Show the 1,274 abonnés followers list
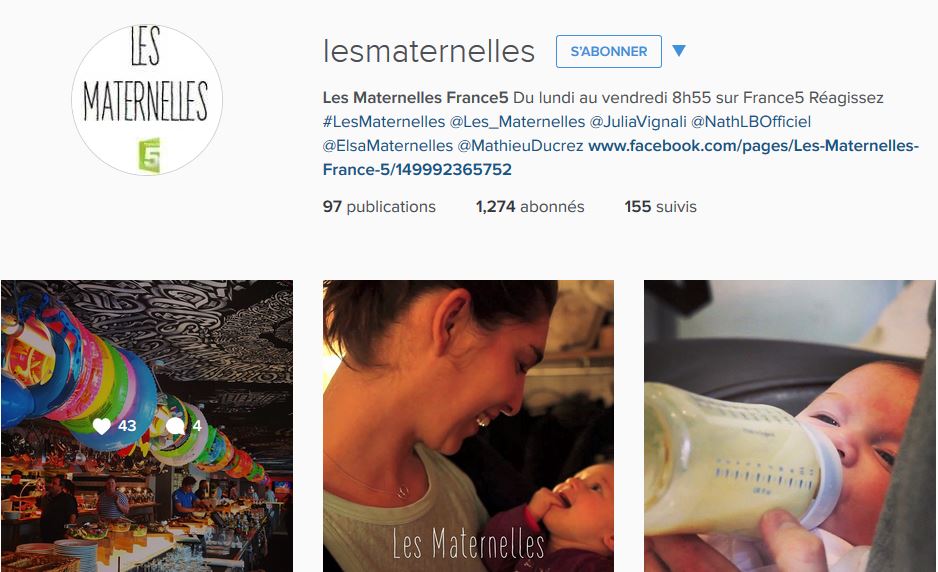Screen dimensions: 938x572 tap(530, 206)
